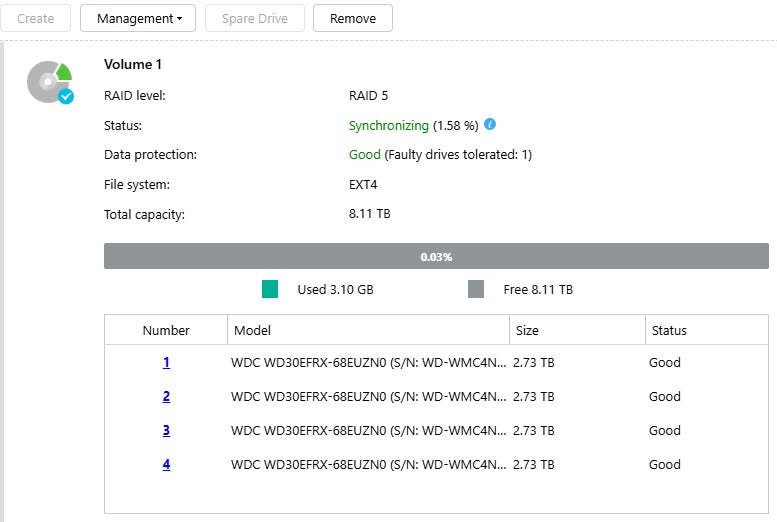777x522 pixels.
Task: Click the Used 3.10 GB legend text
Action: (x=335, y=290)
